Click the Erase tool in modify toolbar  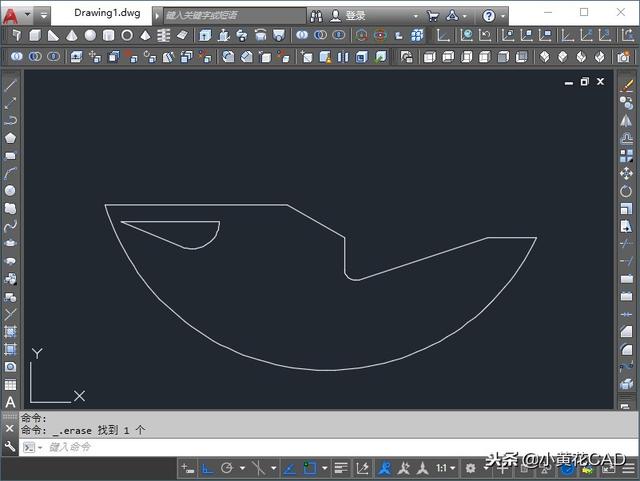pyautogui.click(x=627, y=86)
